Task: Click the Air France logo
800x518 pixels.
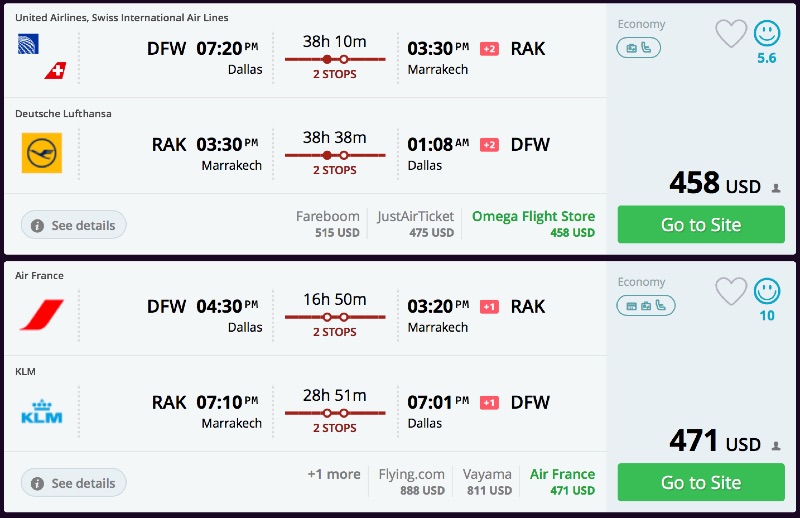Action: (42, 315)
